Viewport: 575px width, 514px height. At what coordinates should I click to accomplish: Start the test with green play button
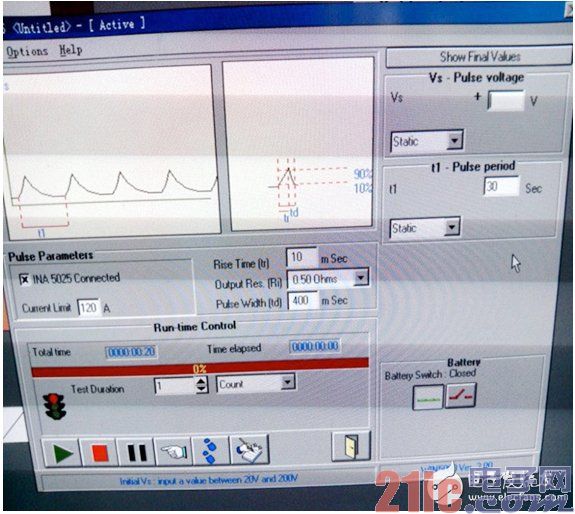62,452
